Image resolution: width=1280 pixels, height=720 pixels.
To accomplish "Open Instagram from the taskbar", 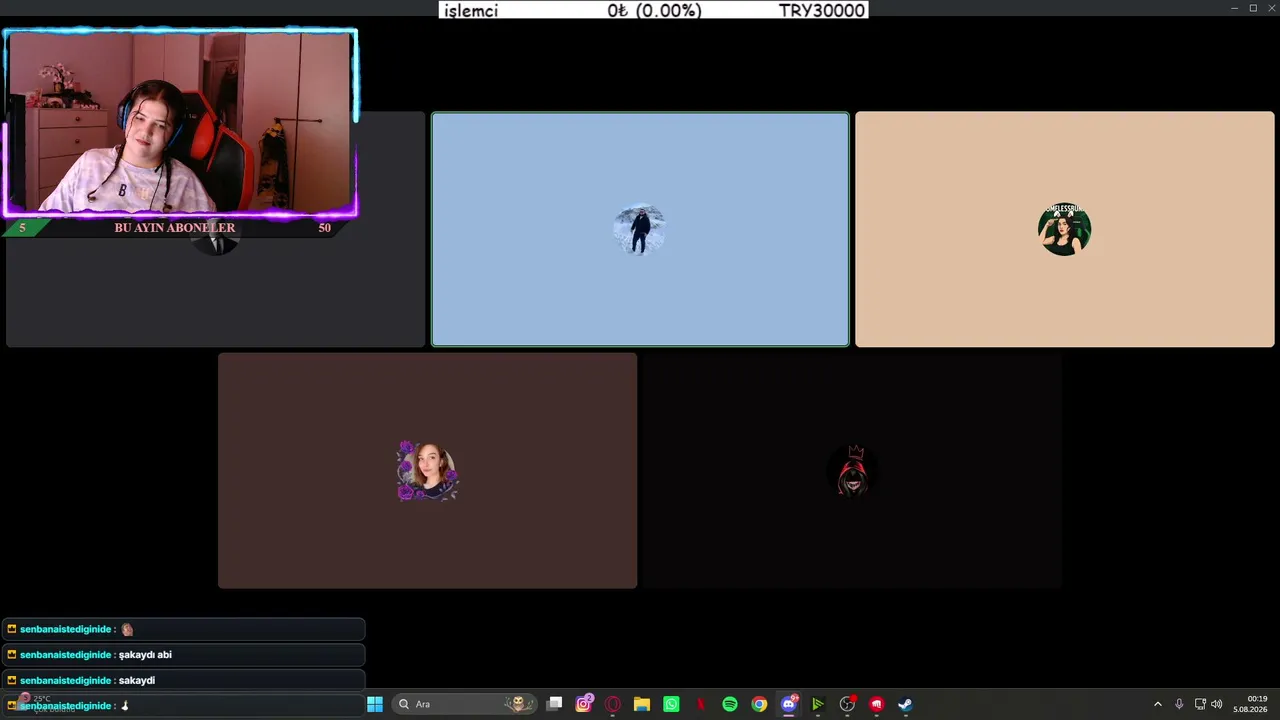I will (584, 704).
